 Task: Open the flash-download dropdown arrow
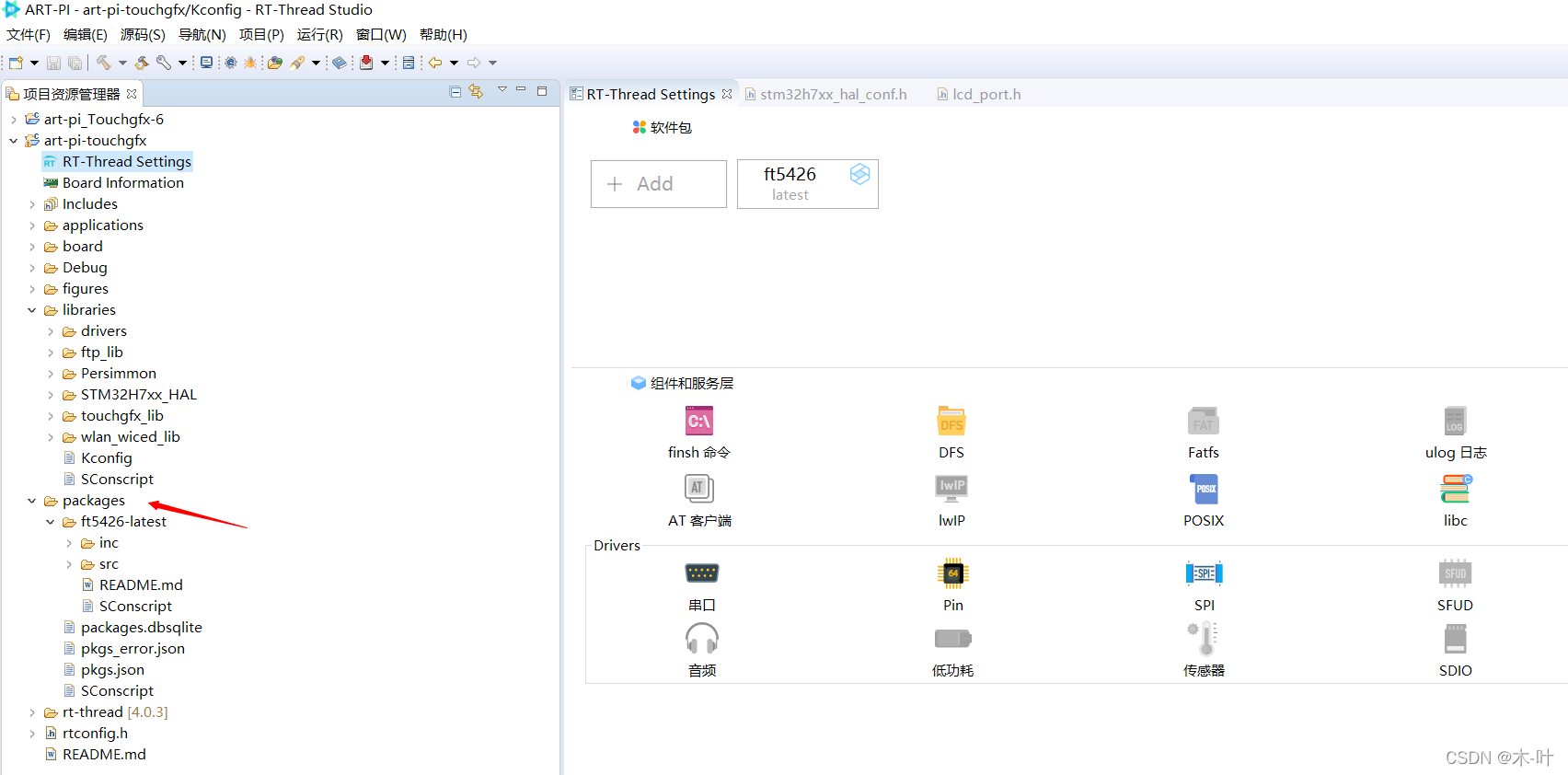(316, 63)
